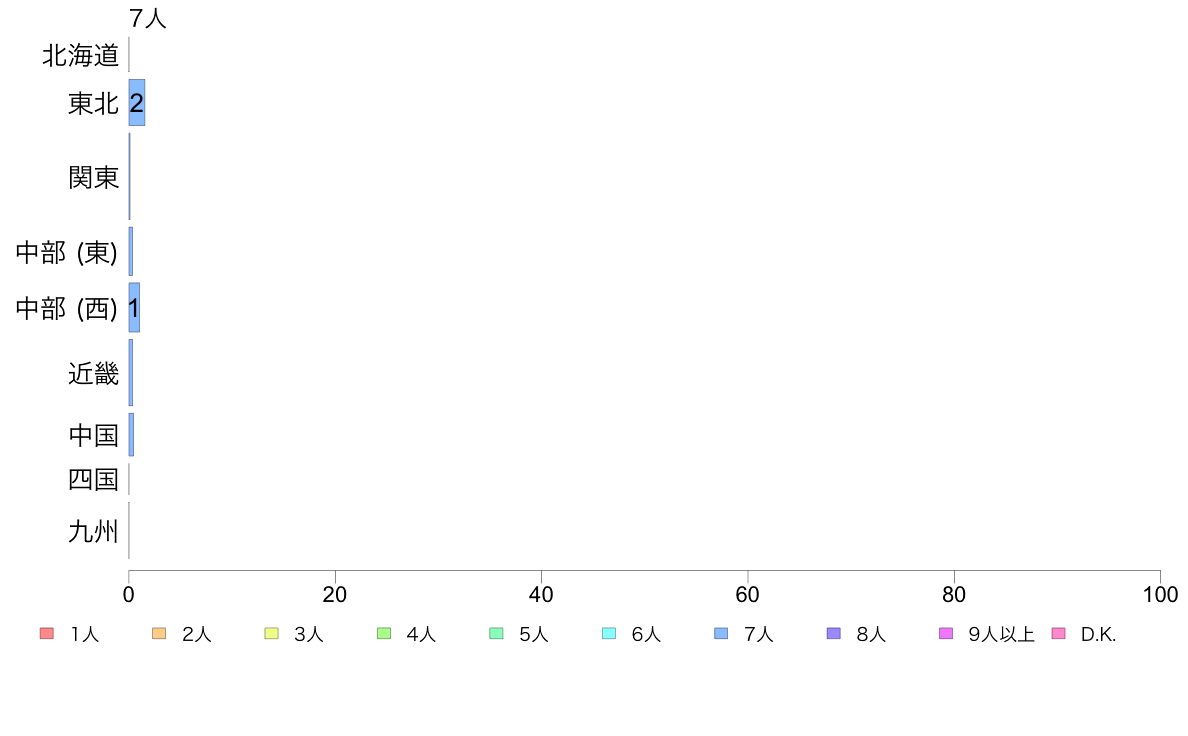Click the 7人 blue legend swatch
Image resolution: width=1188 pixels, height=736 pixels.
click(721, 634)
